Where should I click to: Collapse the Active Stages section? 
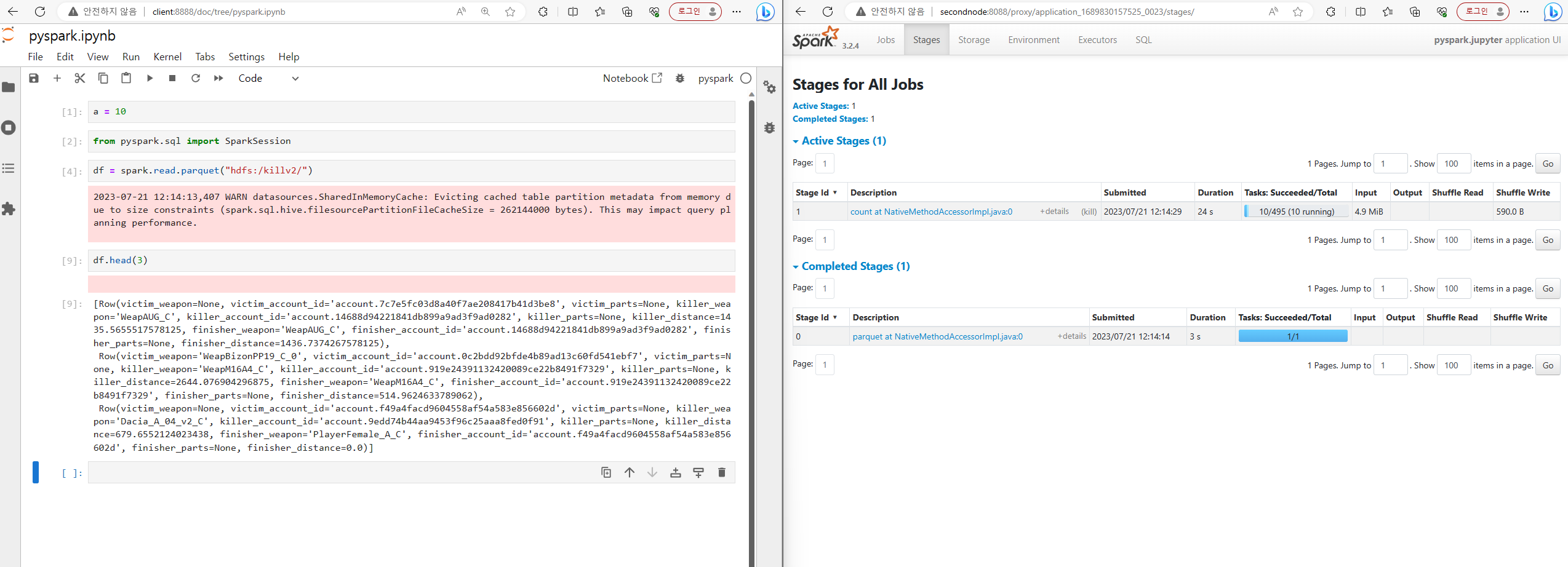[x=839, y=141]
